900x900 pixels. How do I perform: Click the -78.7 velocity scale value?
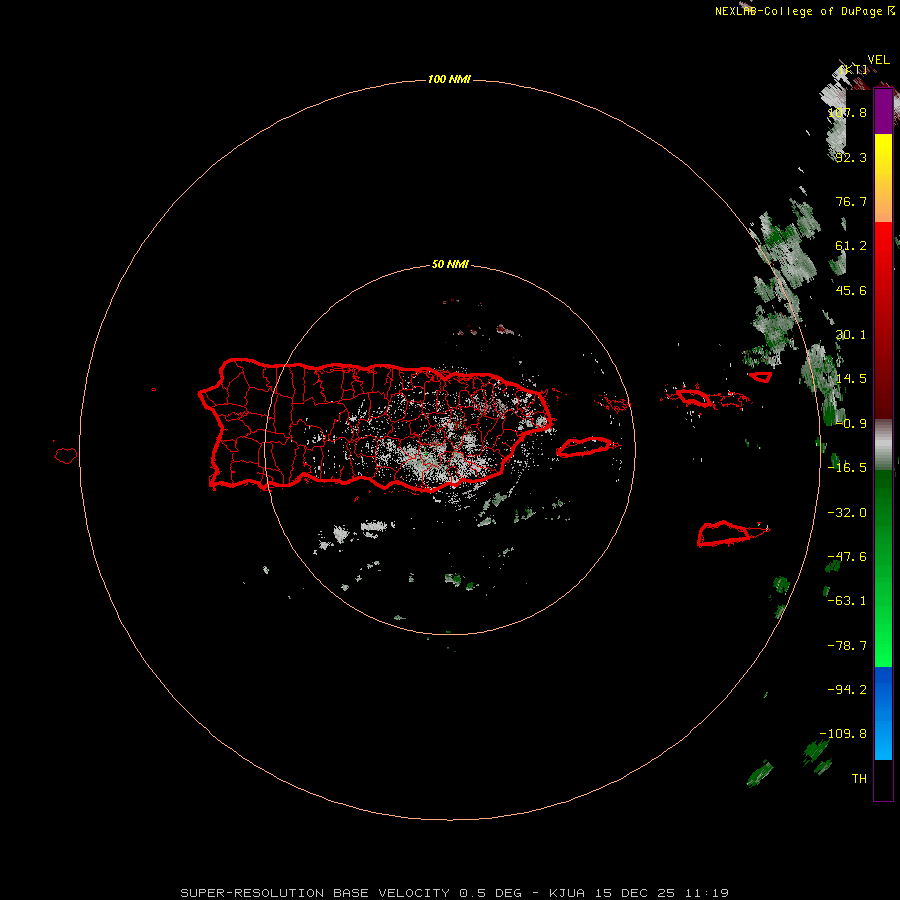[x=847, y=646]
